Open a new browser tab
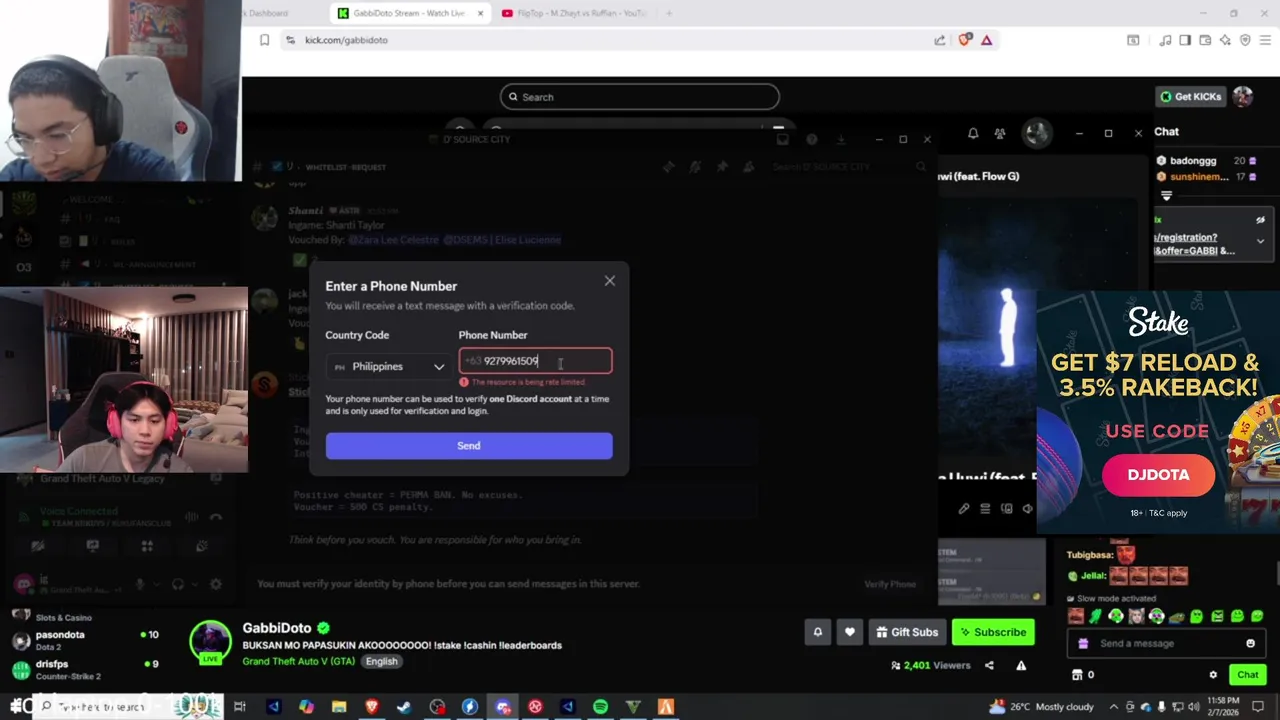Screen dimensions: 1280x720 (x=669, y=13)
